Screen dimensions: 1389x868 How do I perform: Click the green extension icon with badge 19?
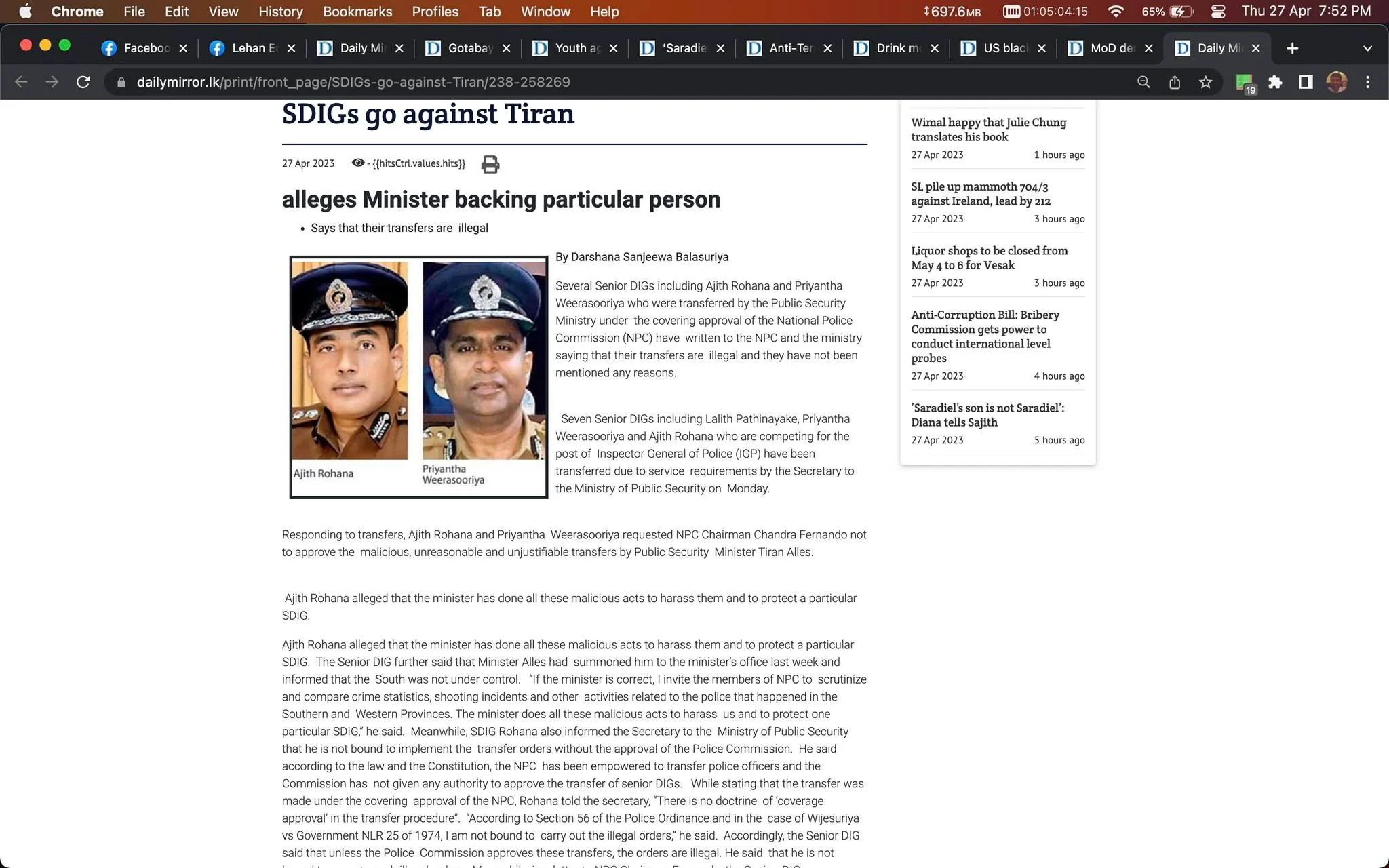1245,83
